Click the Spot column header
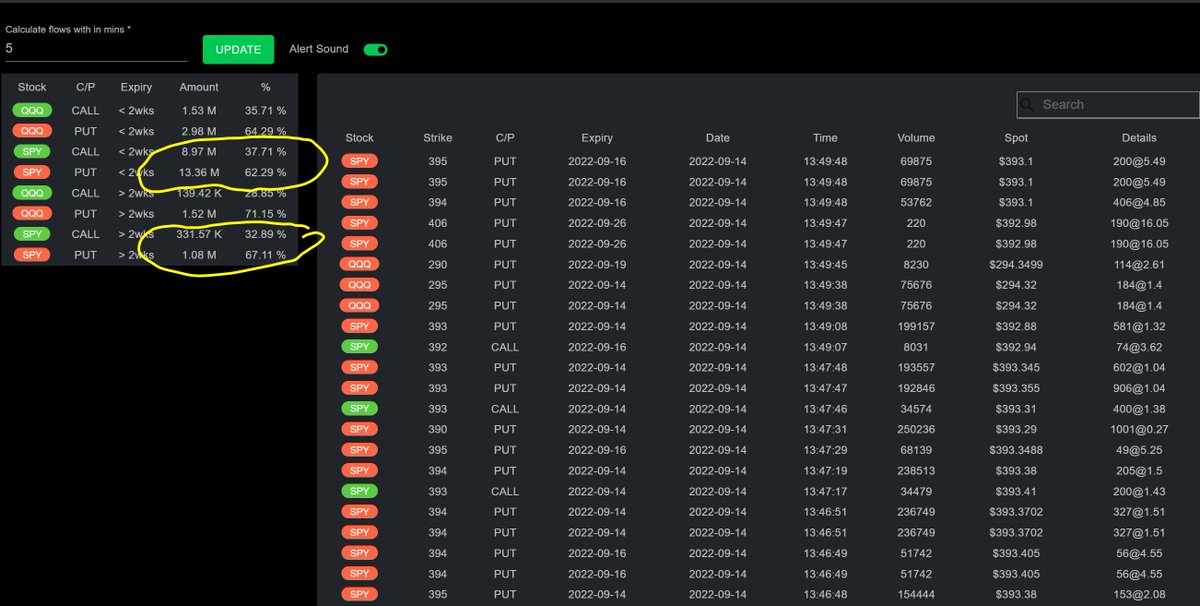Screen dimensions: 1200x606 pos(1015,138)
